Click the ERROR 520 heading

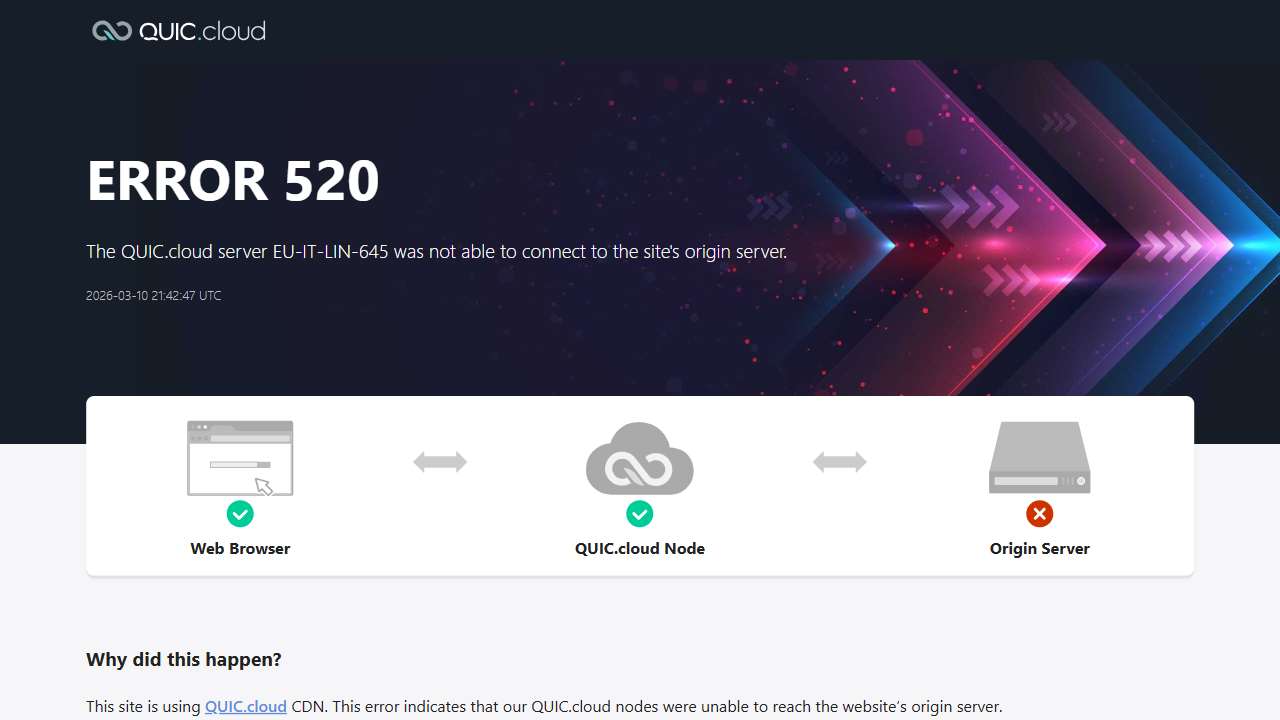(x=233, y=181)
